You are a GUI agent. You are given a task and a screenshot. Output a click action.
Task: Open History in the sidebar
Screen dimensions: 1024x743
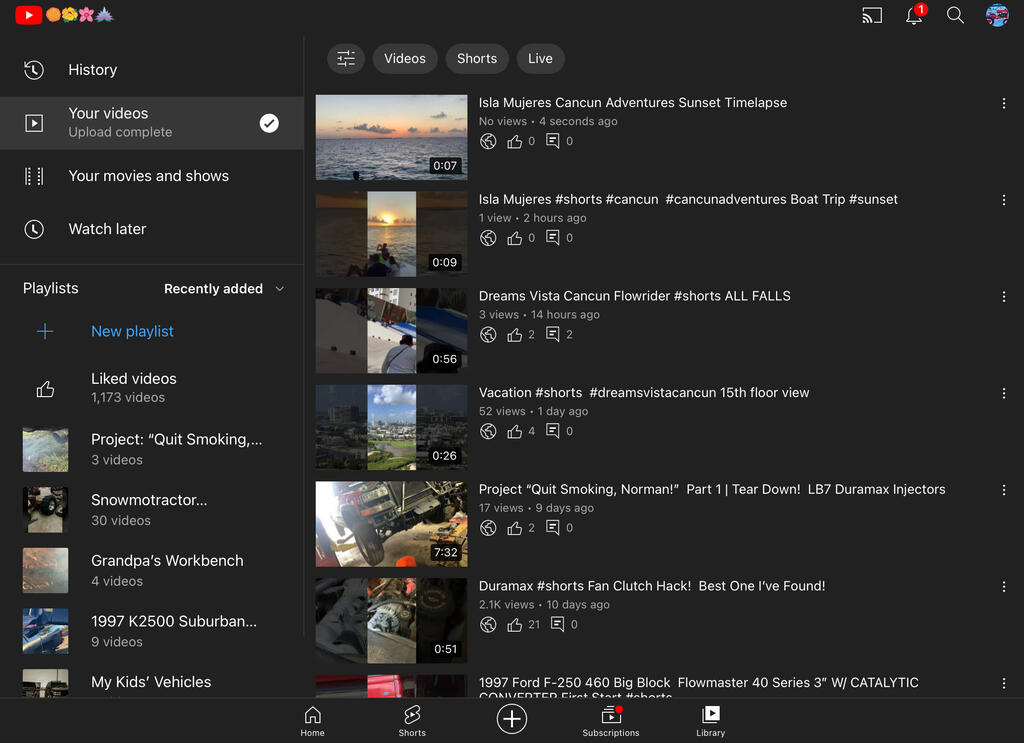point(92,70)
